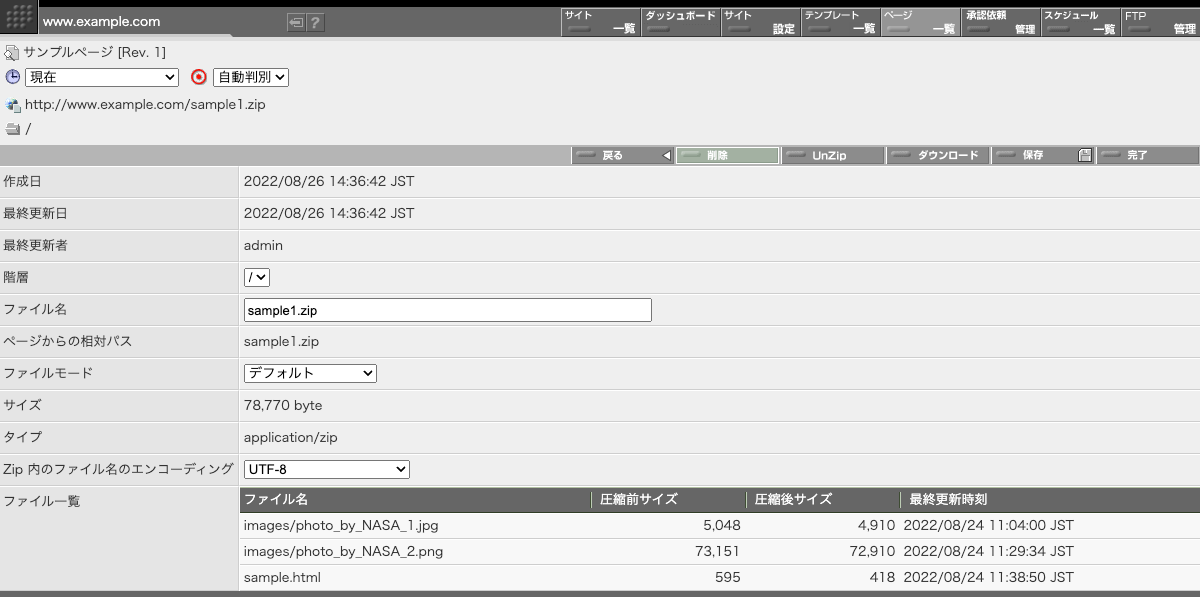1200x597 pixels.
Task: Click the link icon before the sample1.zip URL
Action: (x=11, y=104)
